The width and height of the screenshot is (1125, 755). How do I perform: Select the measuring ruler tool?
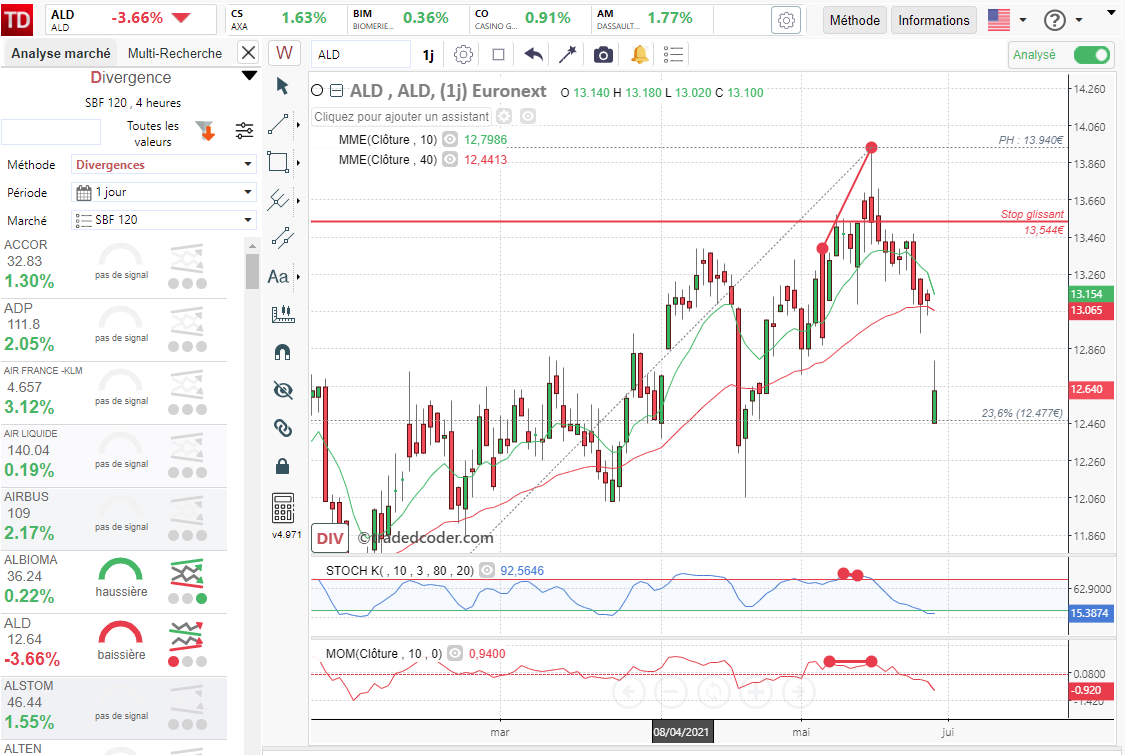point(283,314)
